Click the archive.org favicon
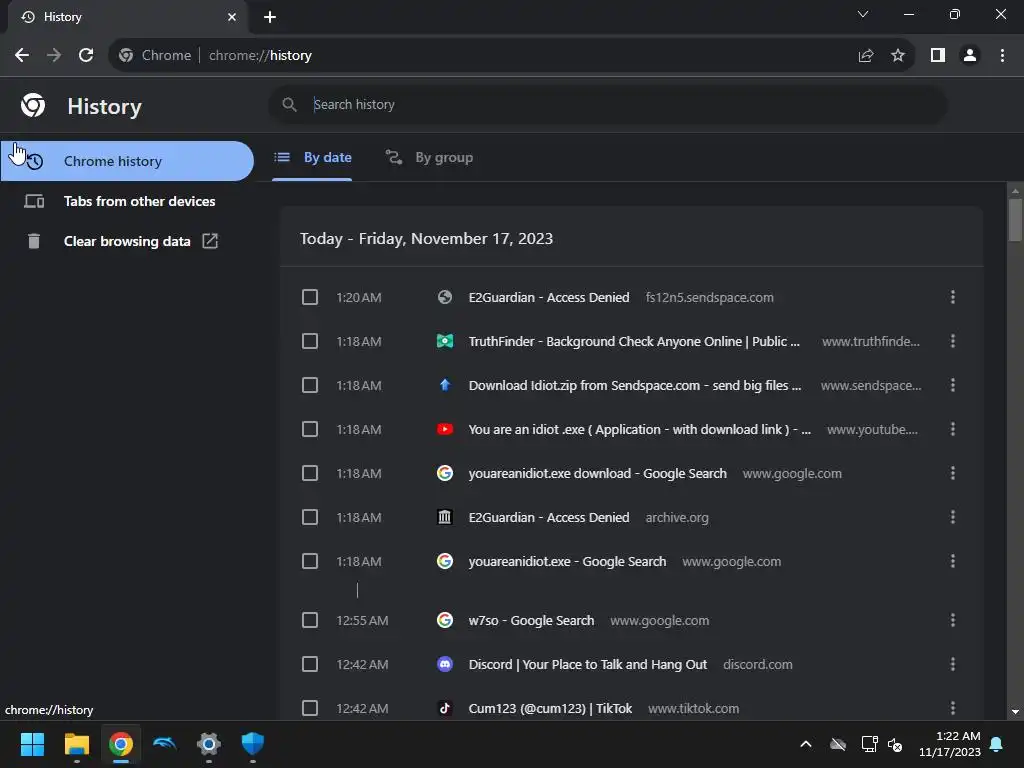Screen dimensions: 1024x768 click(445, 517)
